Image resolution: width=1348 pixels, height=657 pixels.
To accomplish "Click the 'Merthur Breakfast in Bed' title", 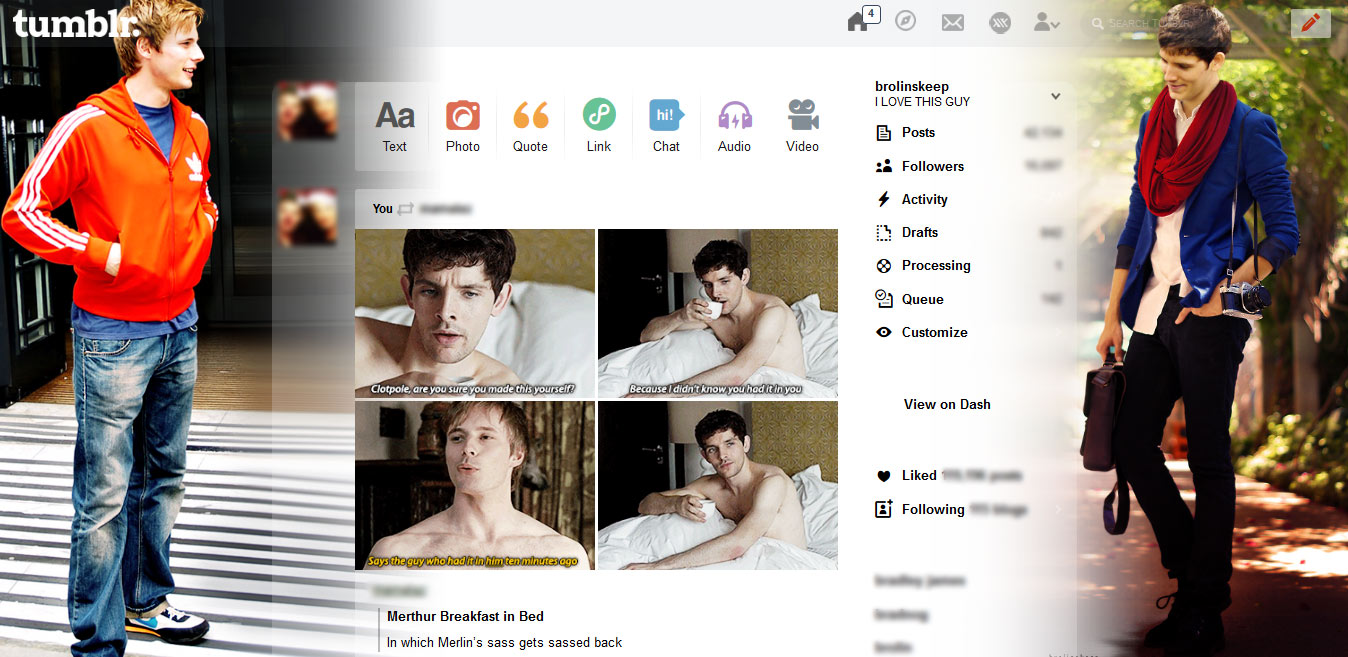I will [x=465, y=616].
